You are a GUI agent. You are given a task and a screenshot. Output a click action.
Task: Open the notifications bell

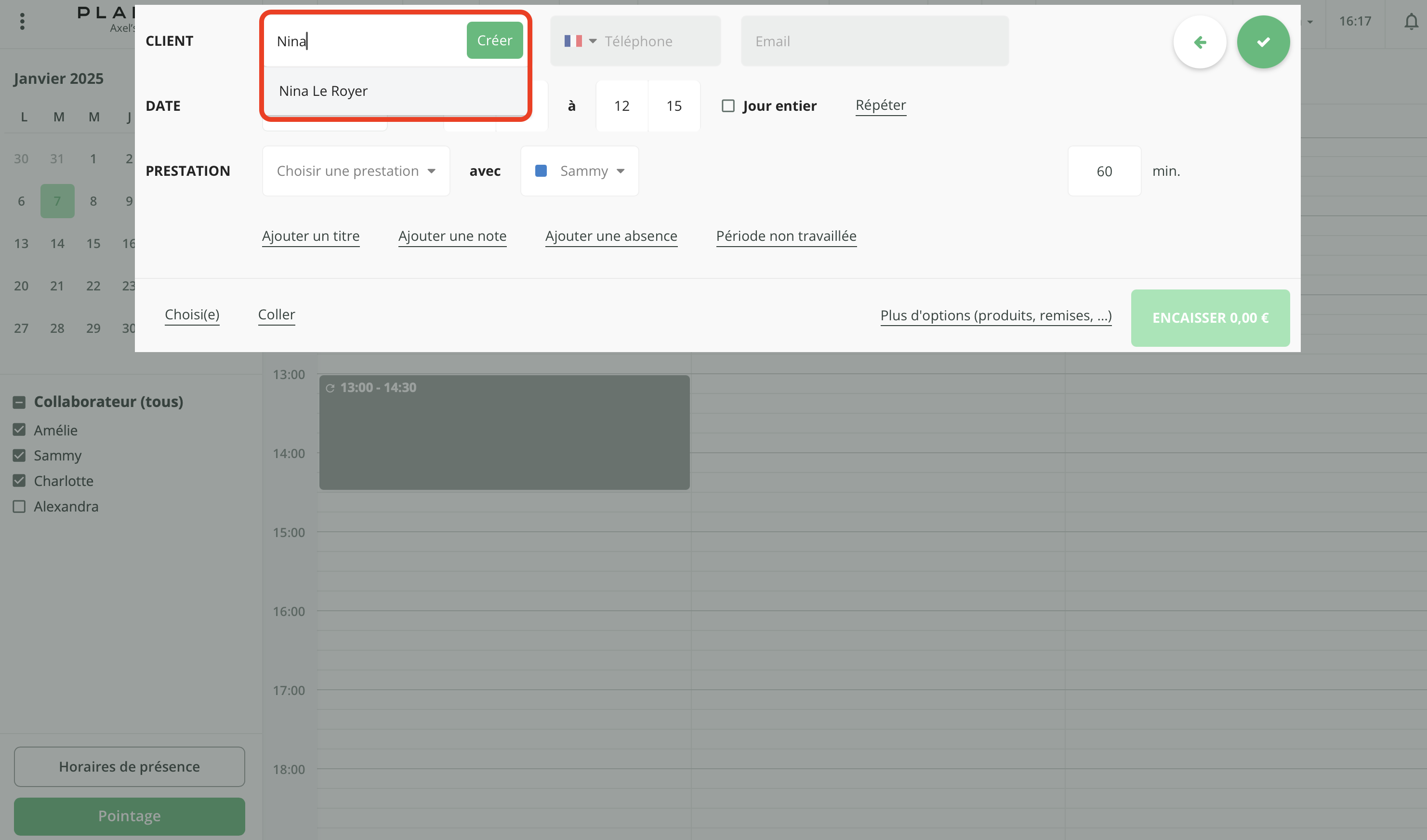(x=1411, y=22)
